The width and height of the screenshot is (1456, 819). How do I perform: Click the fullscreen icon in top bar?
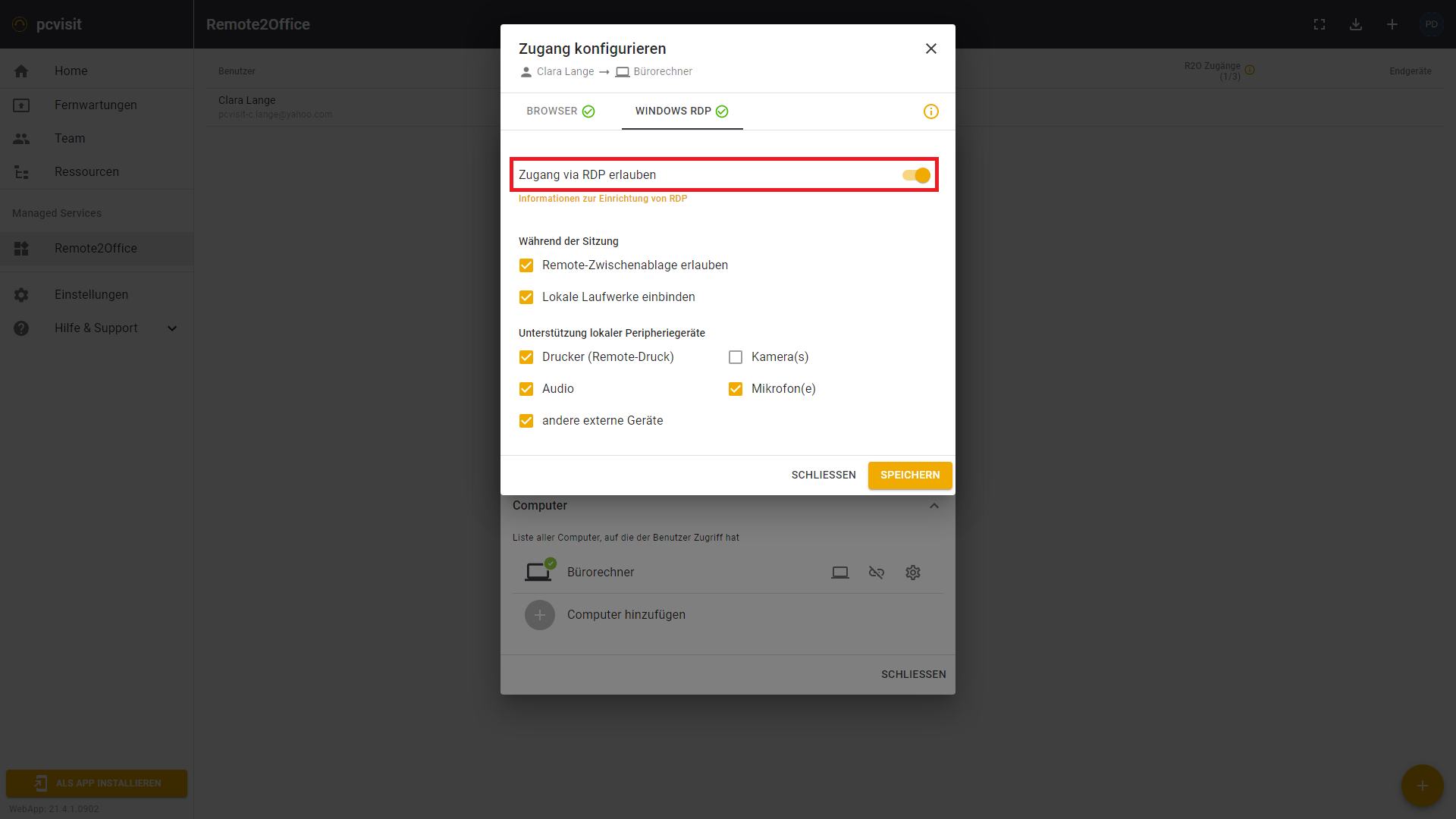(x=1319, y=24)
